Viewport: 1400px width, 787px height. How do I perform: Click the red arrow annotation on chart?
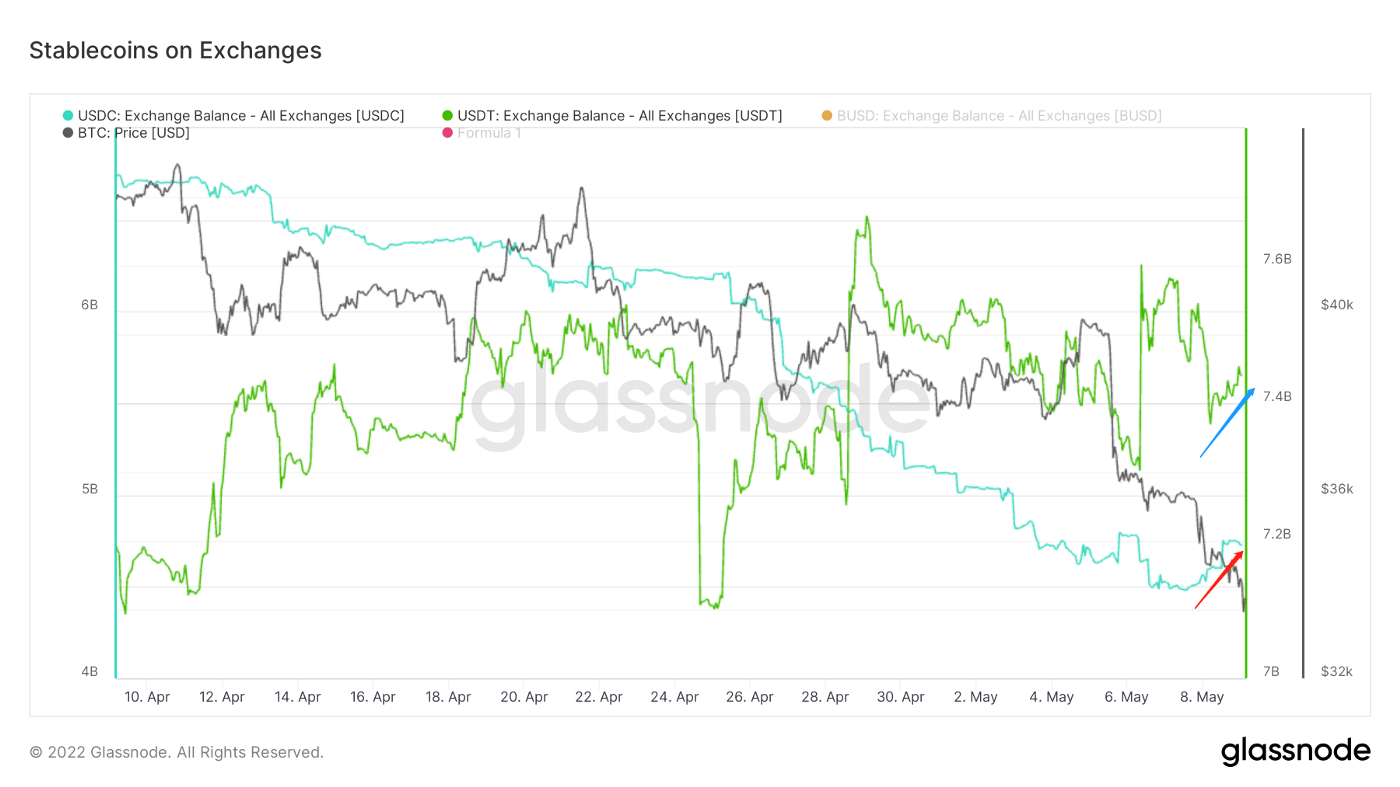click(1219, 579)
